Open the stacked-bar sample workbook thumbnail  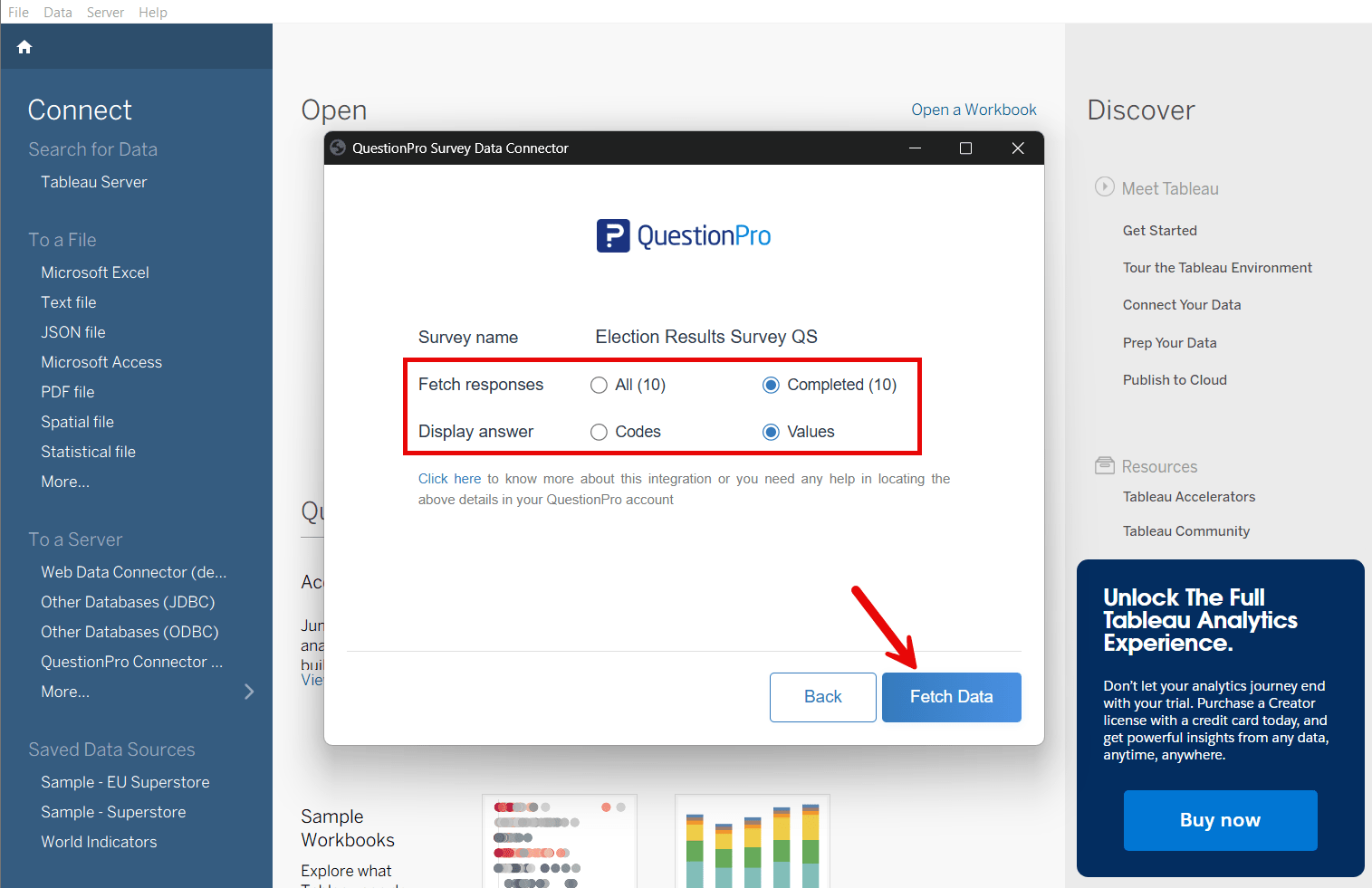pyautogui.click(x=753, y=841)
